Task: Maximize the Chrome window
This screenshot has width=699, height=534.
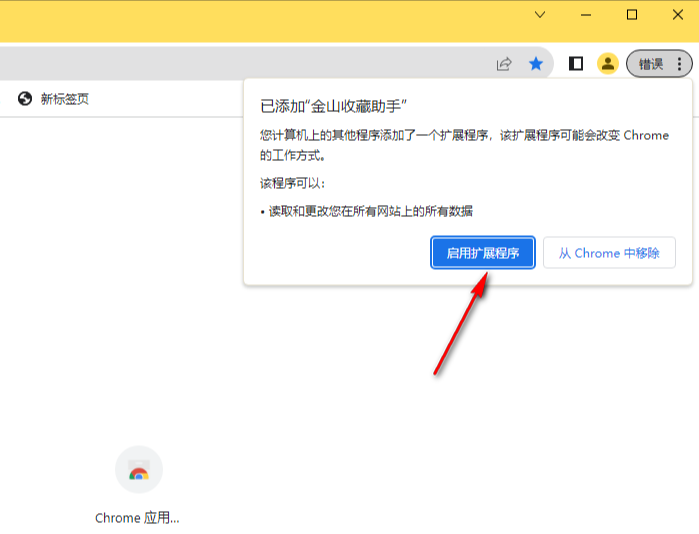Action: pyautogui.click(x=632, y=15)
